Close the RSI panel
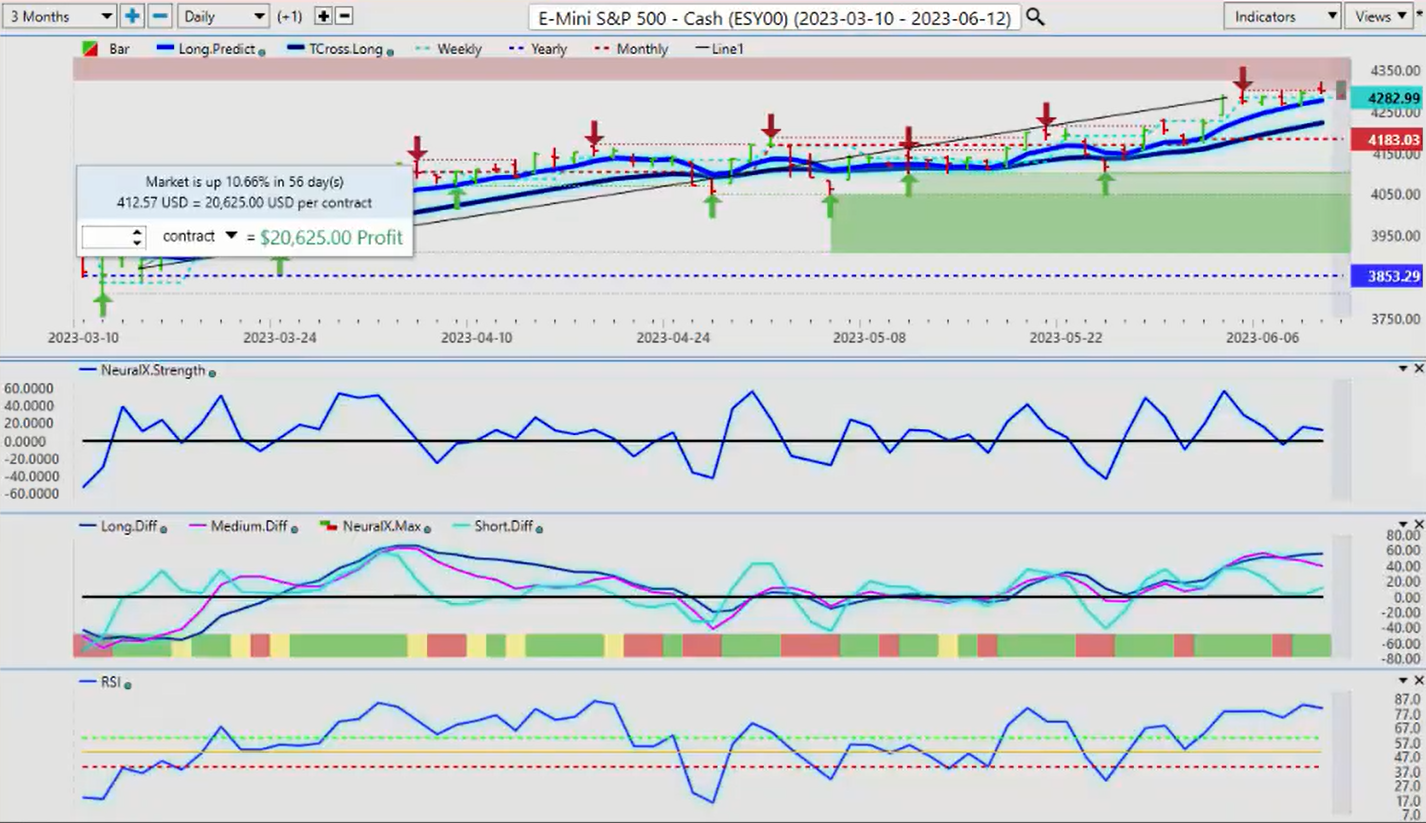This screenshot has height=823, width=1426. point(1418,681)
